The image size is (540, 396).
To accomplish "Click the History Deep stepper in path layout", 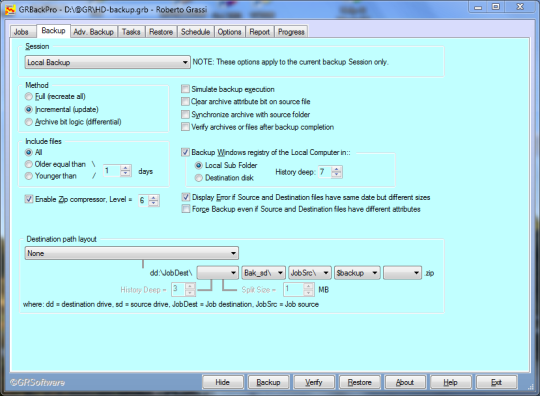I will click(190, 290).
